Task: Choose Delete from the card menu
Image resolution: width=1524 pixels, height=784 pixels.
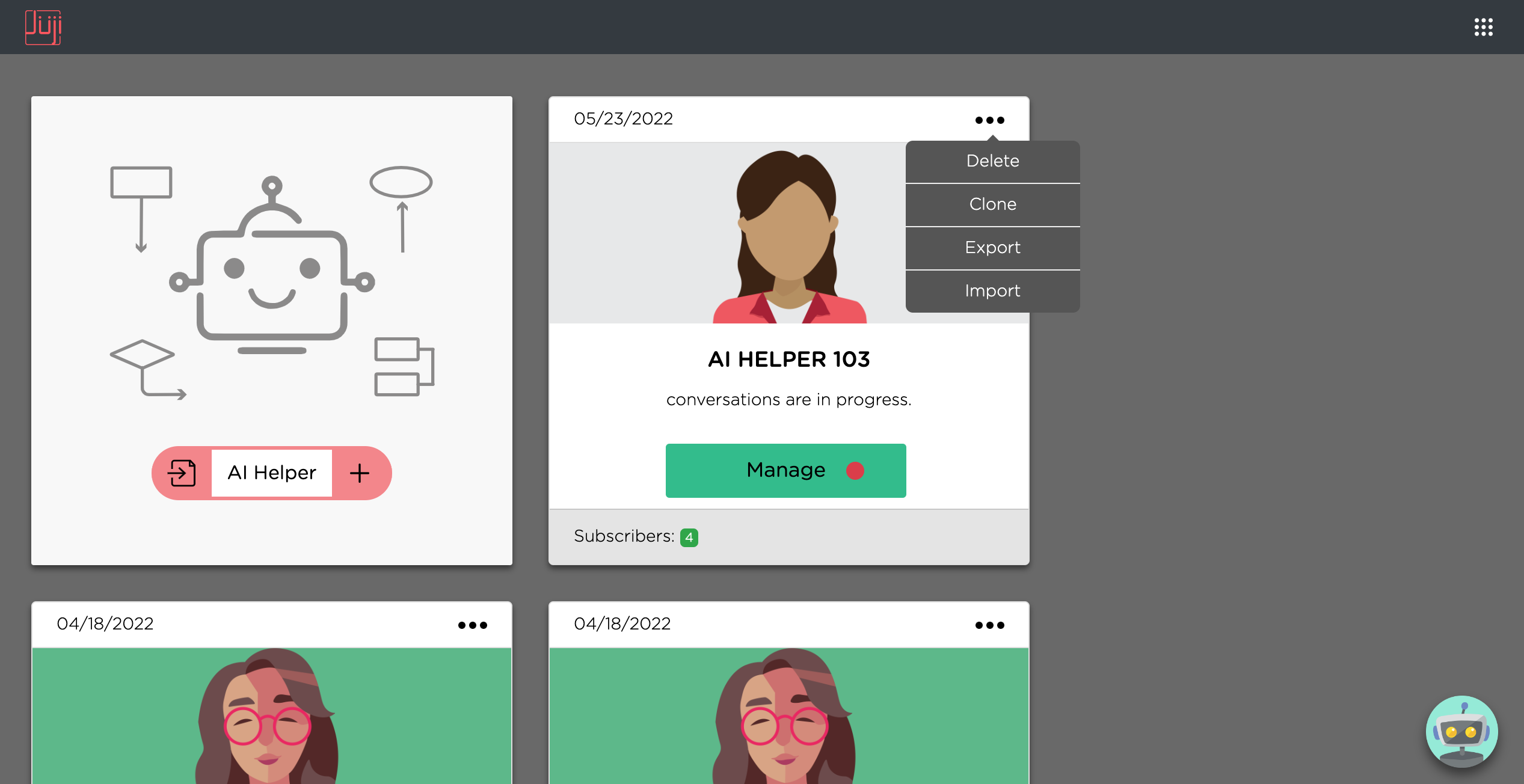Action: point(992,161)
